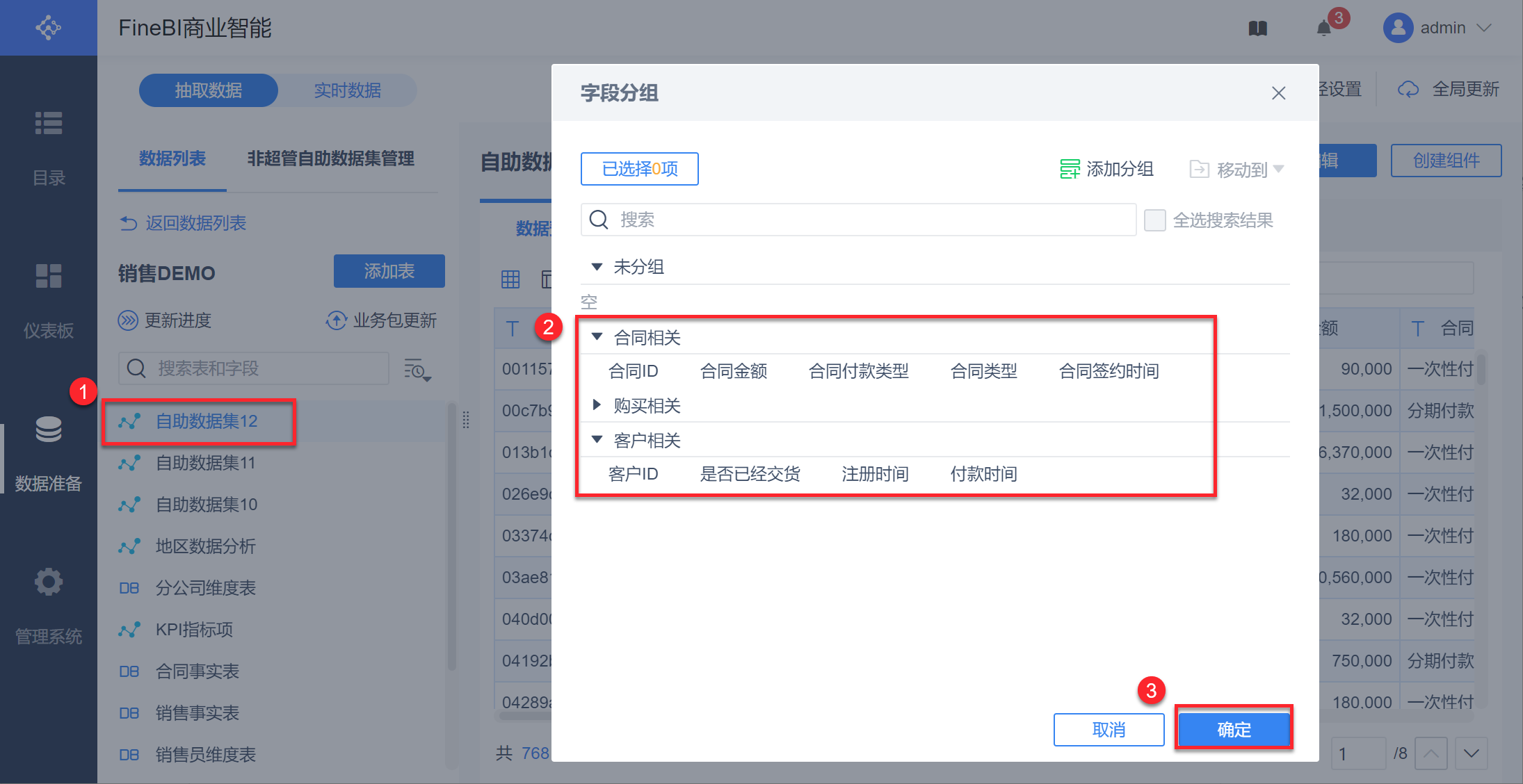
Task: Switch to 非超管自助数据集管理 tab
Action: [330, 158]
